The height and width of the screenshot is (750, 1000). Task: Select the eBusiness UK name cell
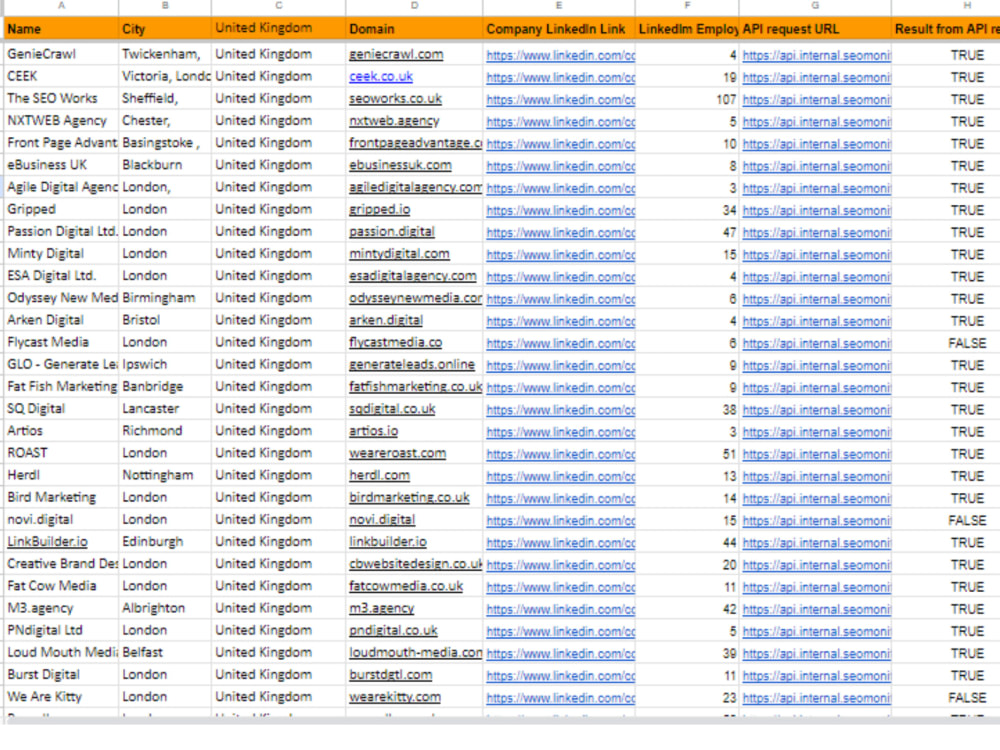[61, 165]
